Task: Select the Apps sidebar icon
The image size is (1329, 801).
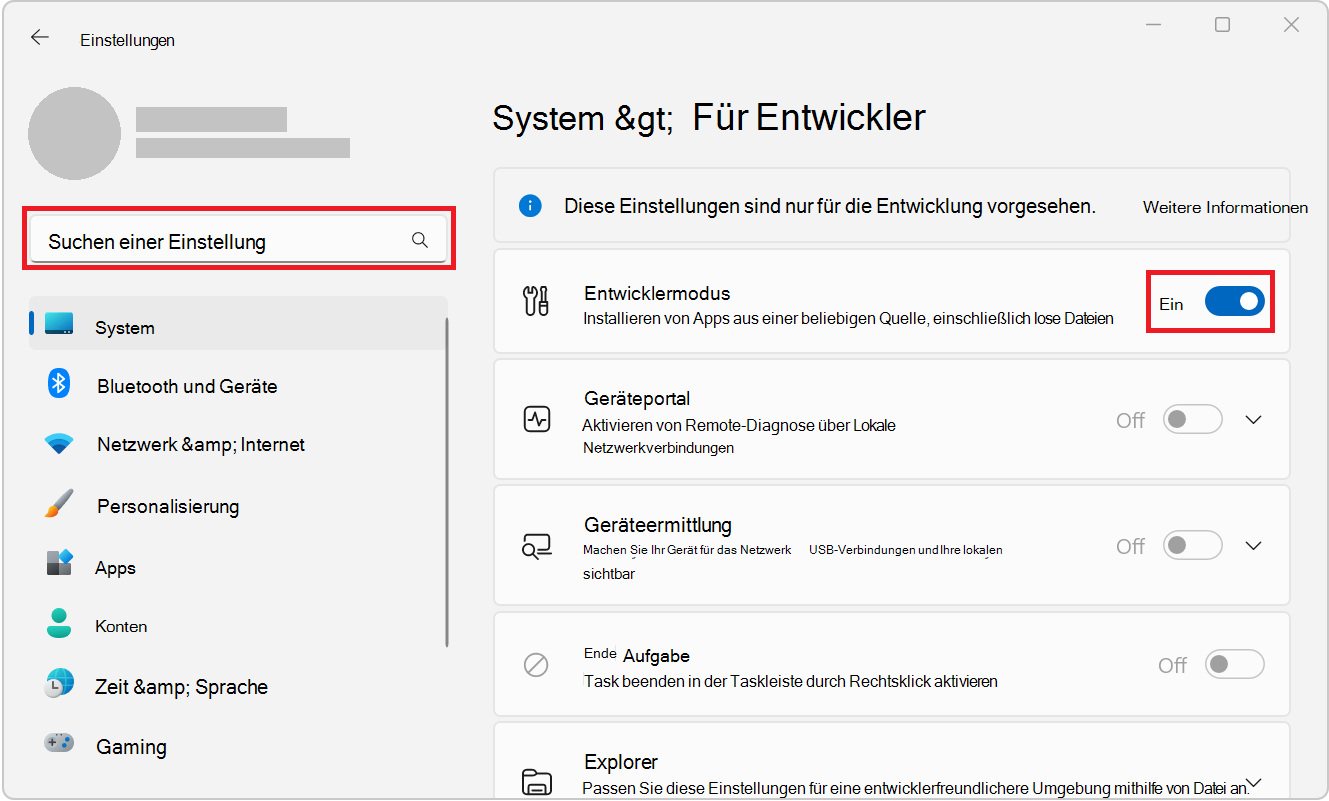Action: (58, 566)
